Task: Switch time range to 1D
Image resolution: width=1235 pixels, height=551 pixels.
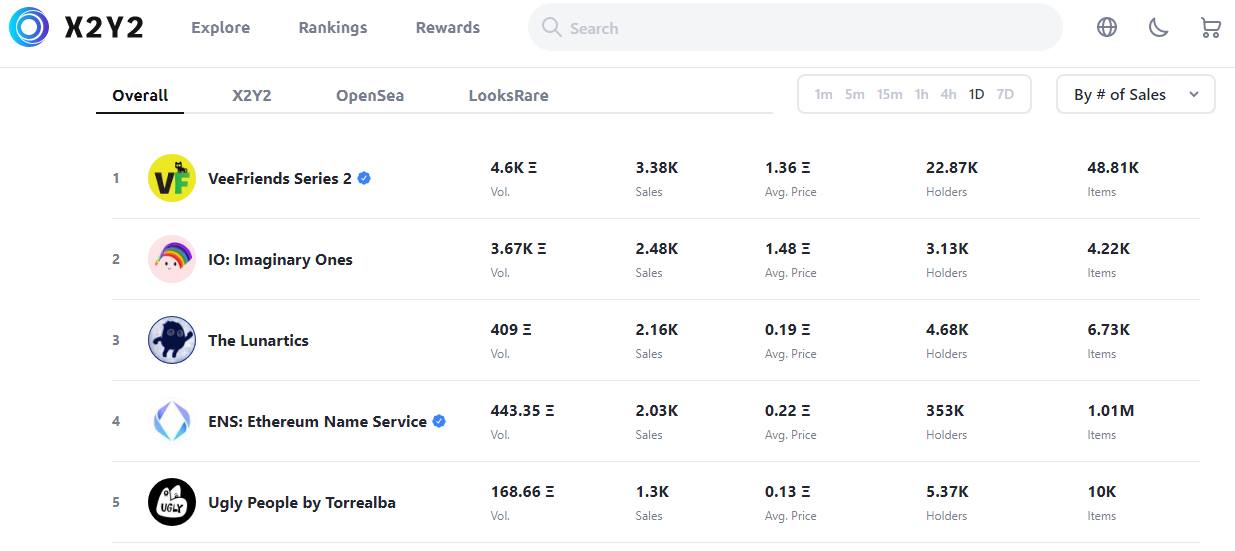Action: tap(976, 94)
